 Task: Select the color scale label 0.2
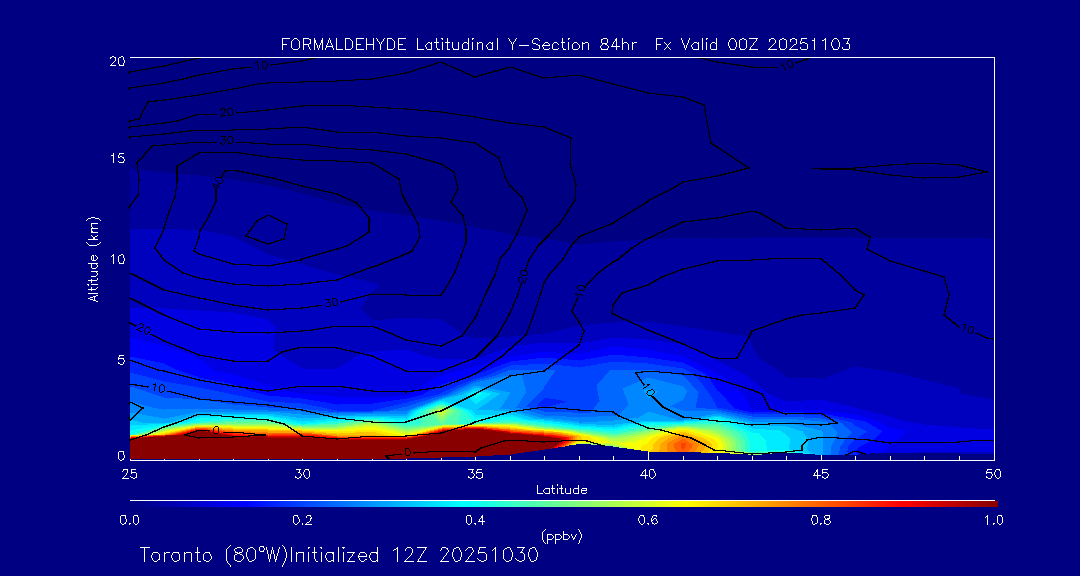click(x=303, y=521)
